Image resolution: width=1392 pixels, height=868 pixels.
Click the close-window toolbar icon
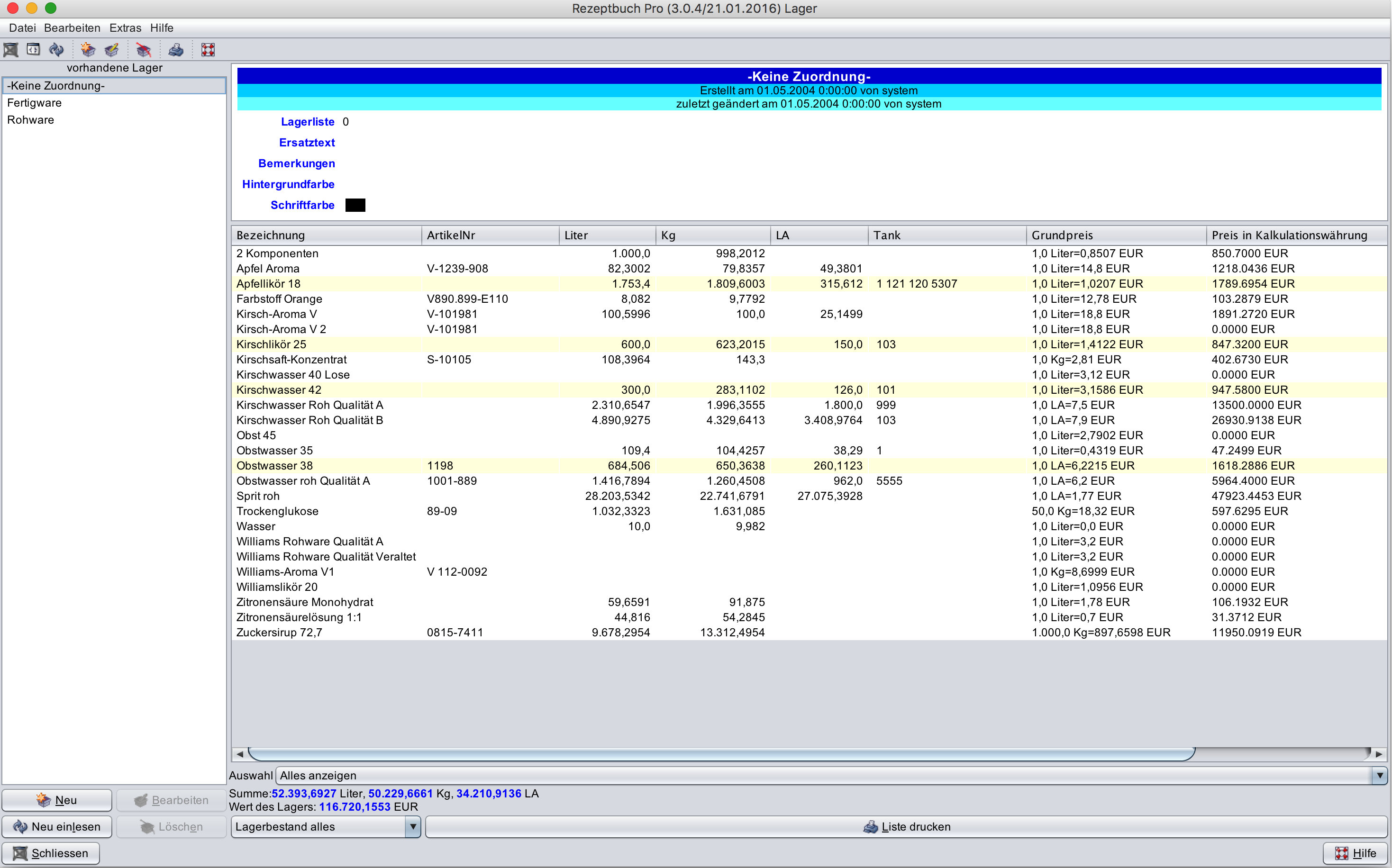(x=11, y=50)
